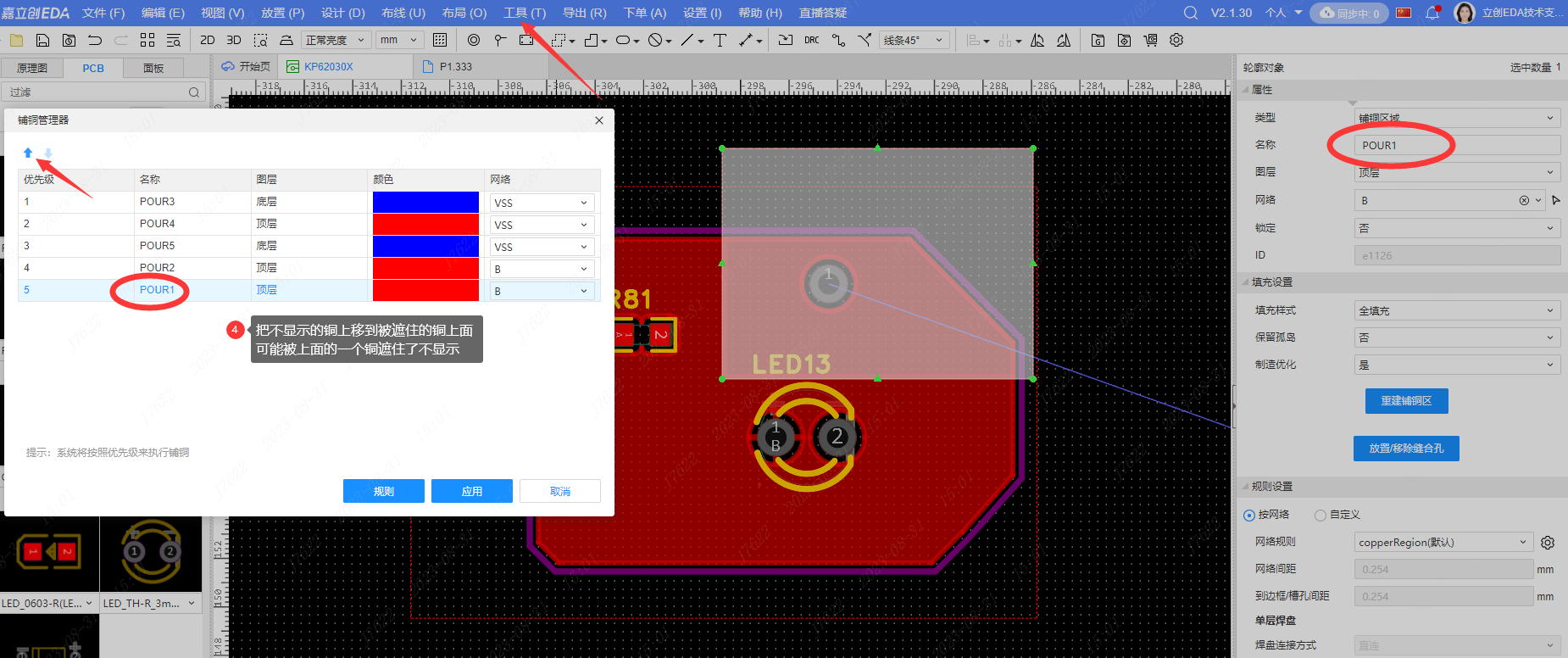This screenshot has height=658, width=1568.
Task: Open the 制造优化 dropdown
Action: 1457,365
